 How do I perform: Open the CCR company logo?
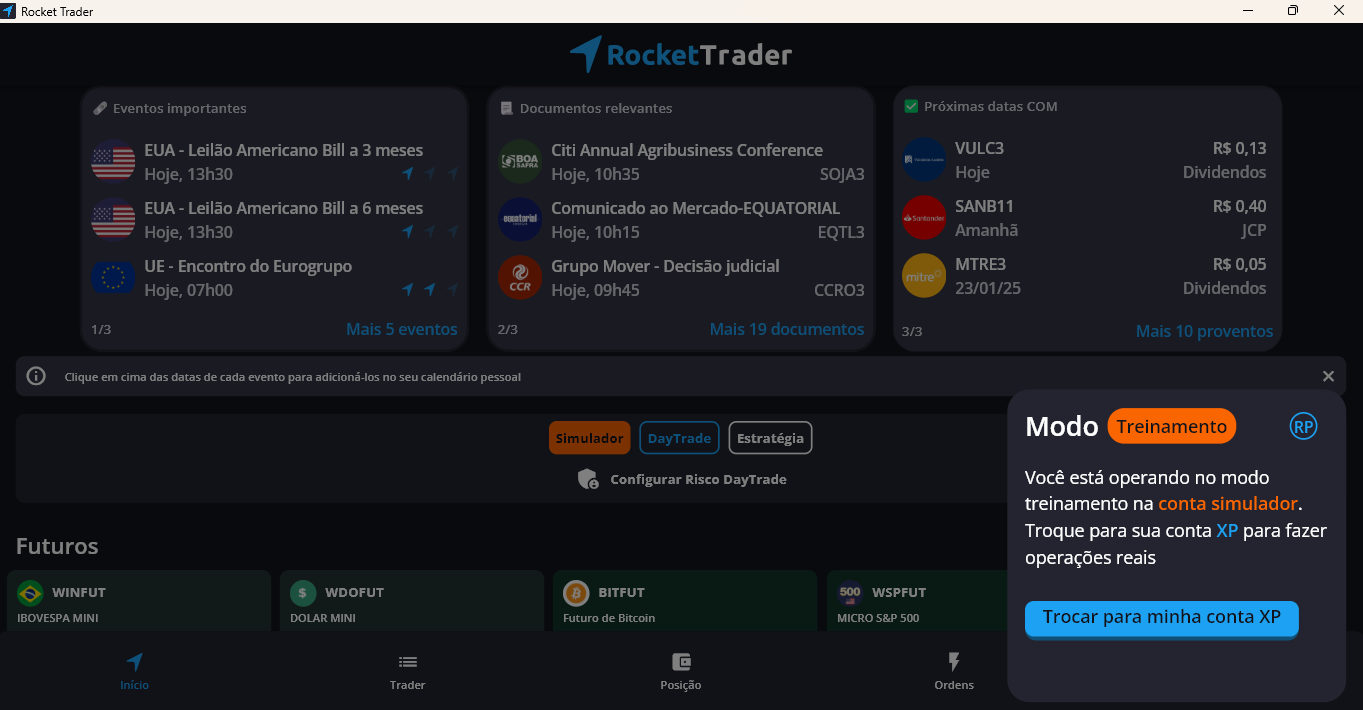click(520, 277)
